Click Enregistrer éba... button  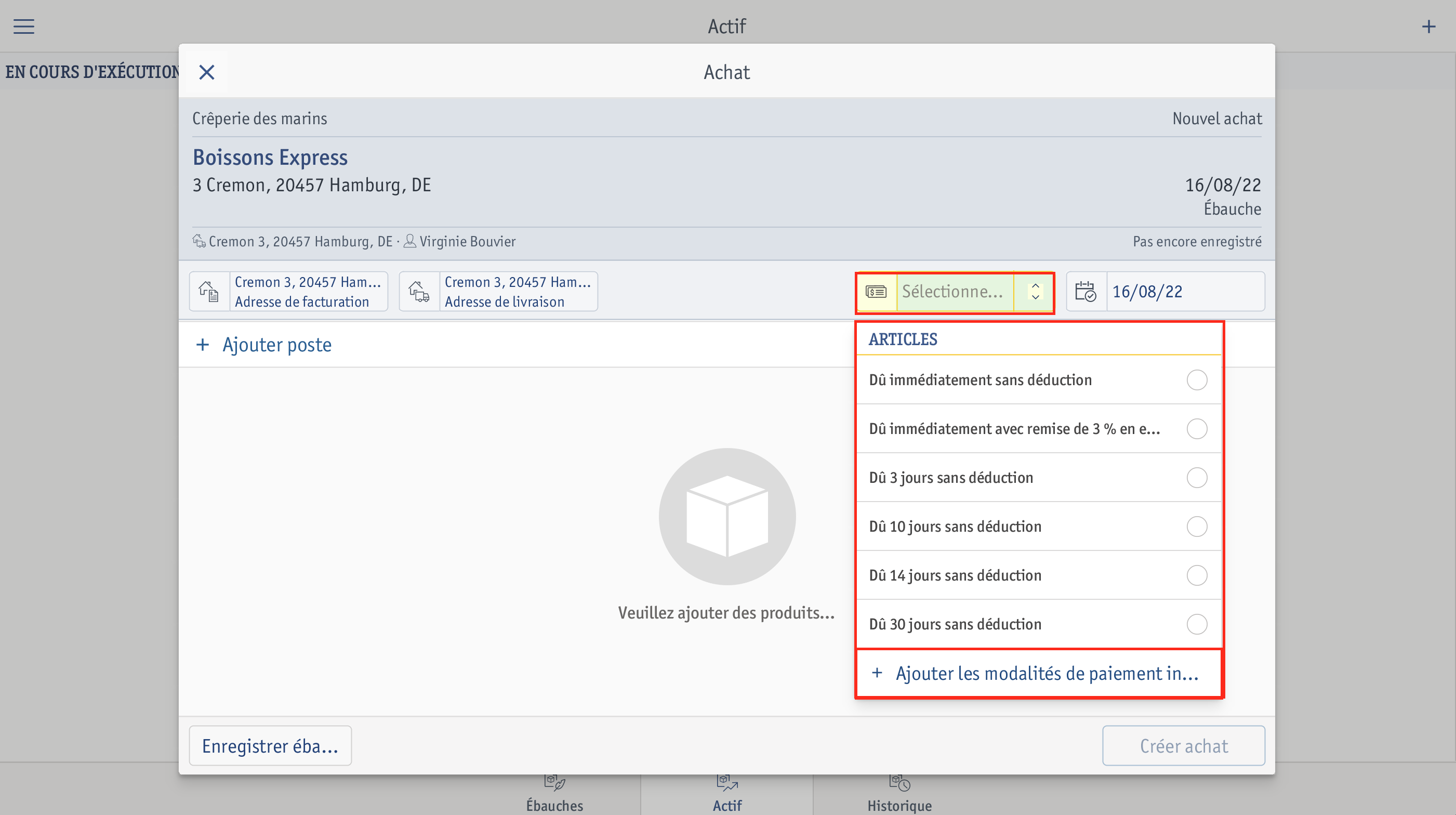pos(270,745)
